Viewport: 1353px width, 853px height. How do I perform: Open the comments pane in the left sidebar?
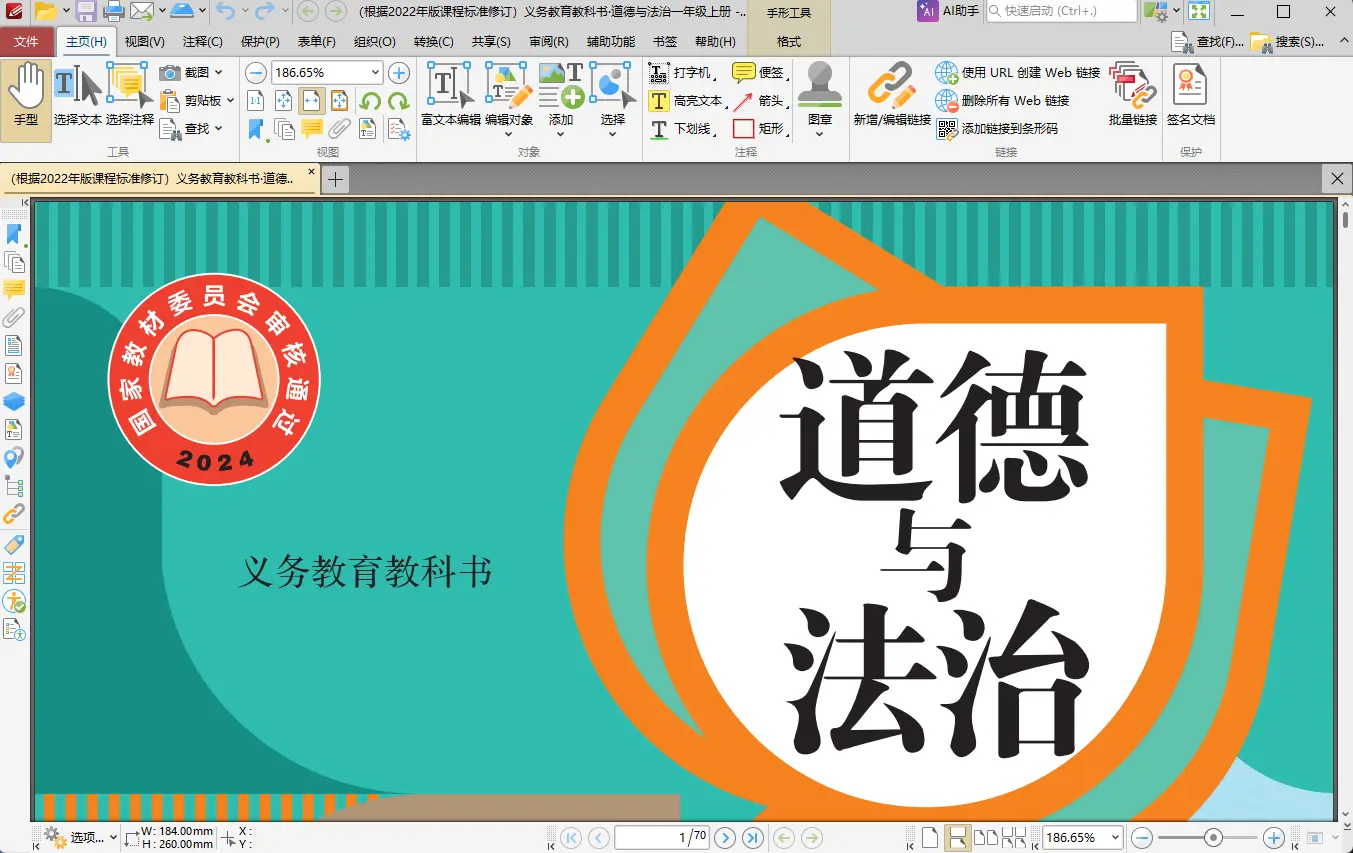pyautogui.click(x=14, y=291)
